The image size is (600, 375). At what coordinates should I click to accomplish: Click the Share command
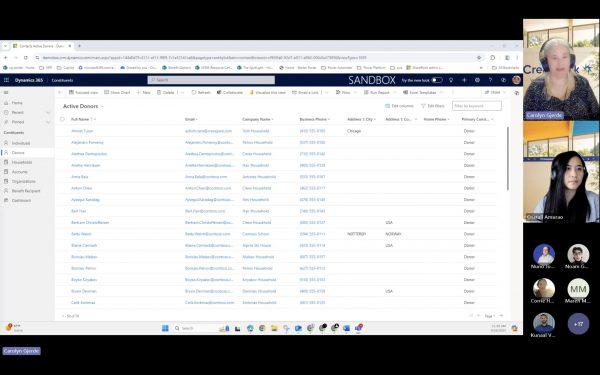click(x=492, y=93)
